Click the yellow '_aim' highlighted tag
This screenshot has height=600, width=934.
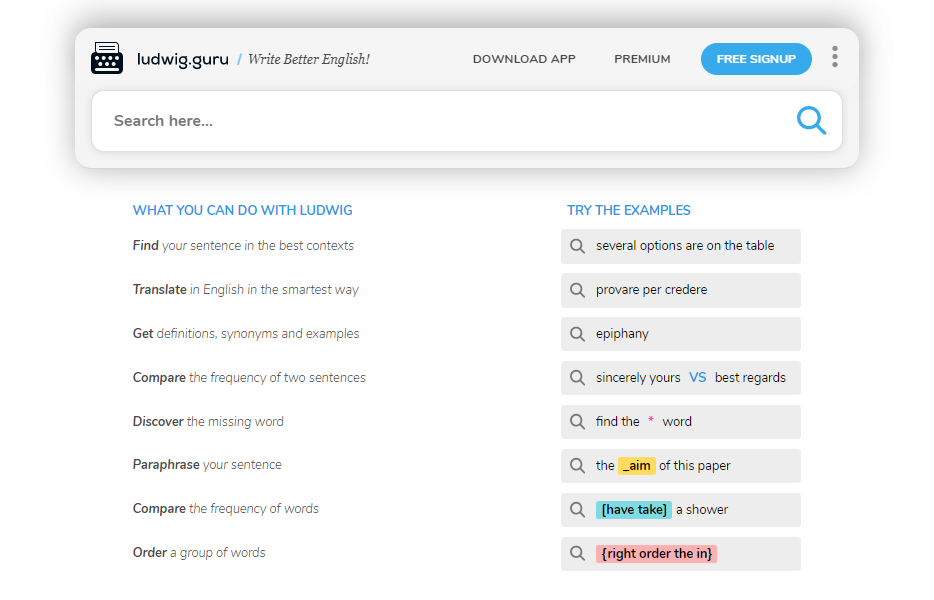point(637,465)
